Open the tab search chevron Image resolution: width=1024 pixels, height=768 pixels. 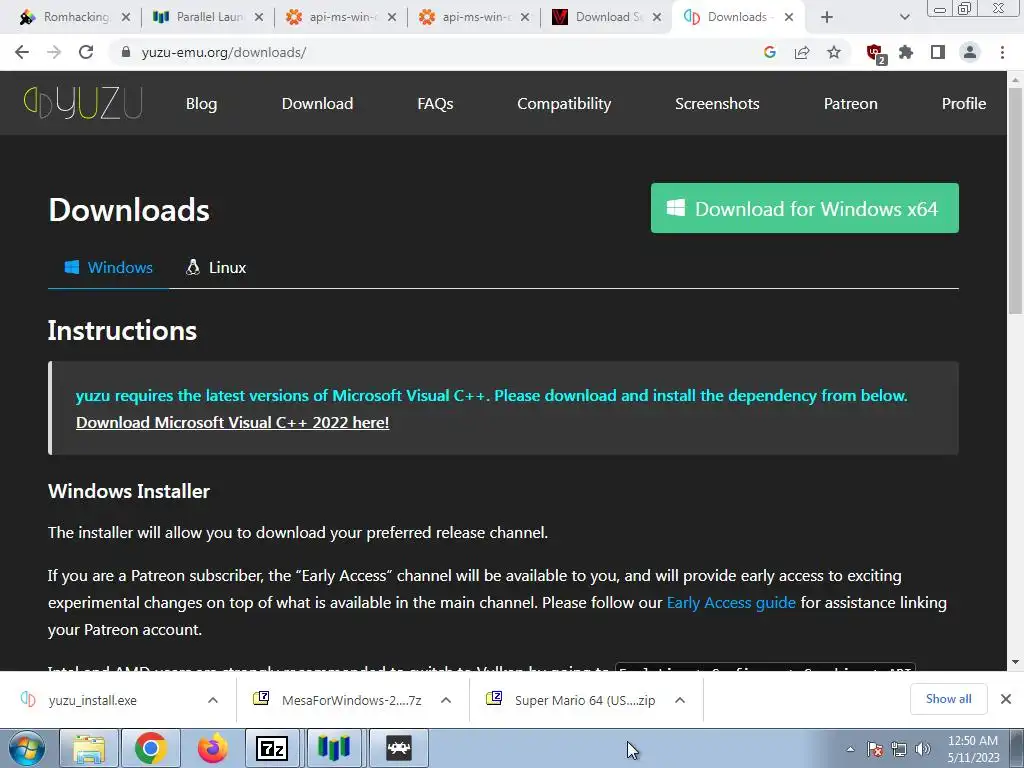[x=904, y=18]
